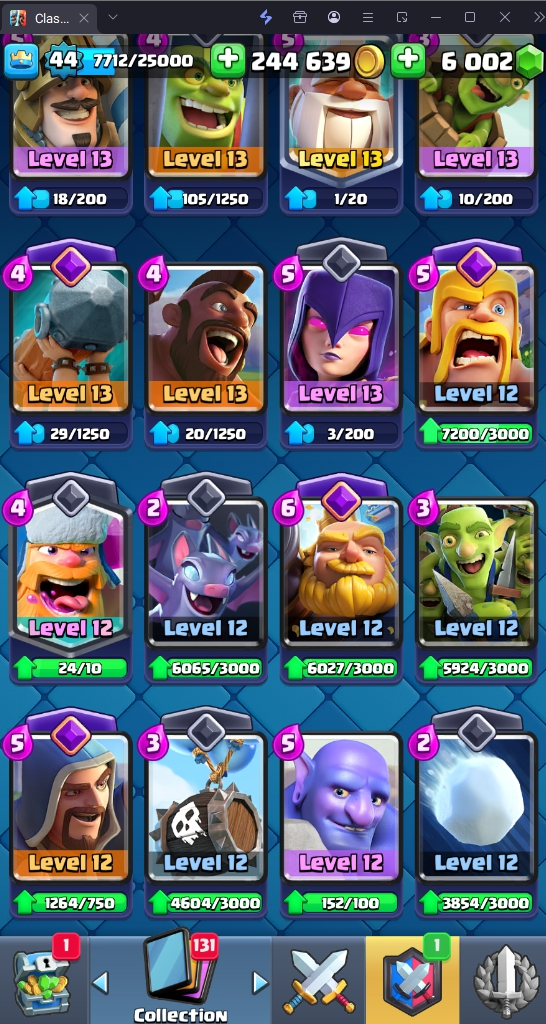This screenshot has height=1024, width=546.
Task: Open the Clan shield tab
Action: click(x=413, y=980)
